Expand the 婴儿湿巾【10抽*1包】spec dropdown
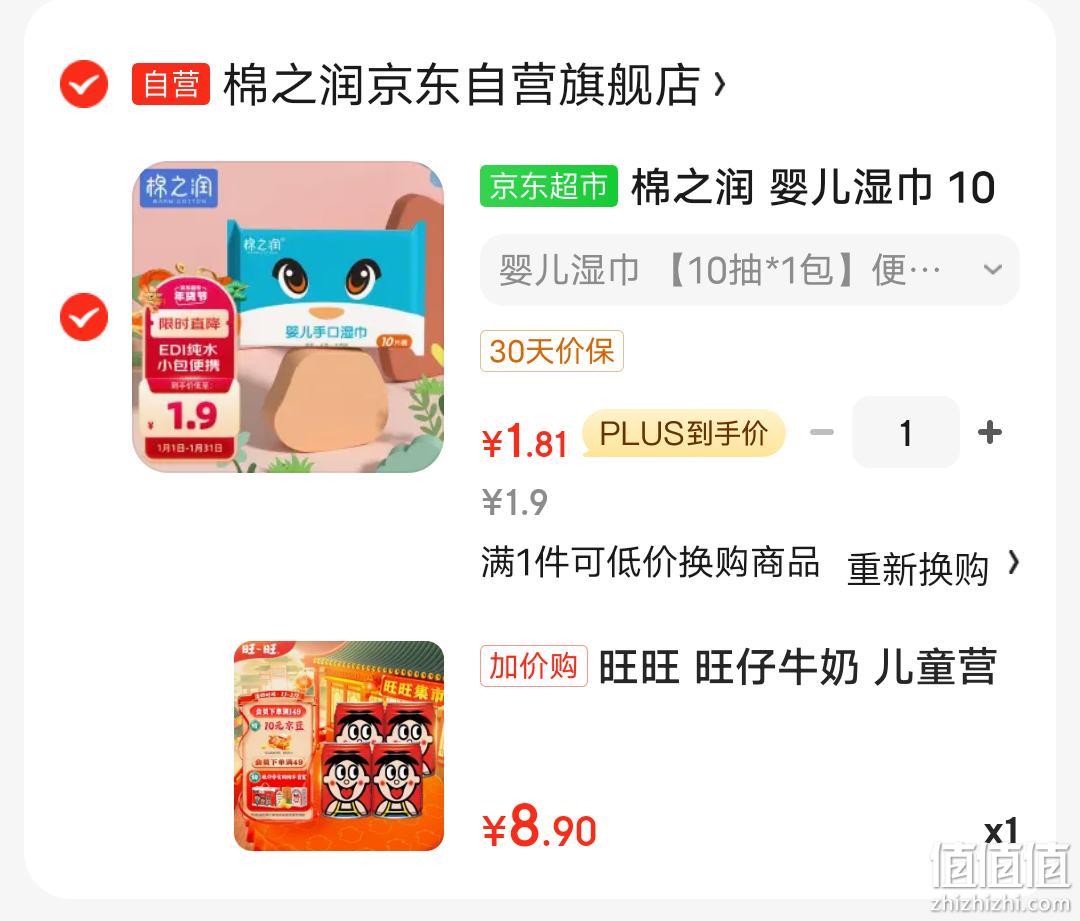This screenshot has height=921, width=1080. (x=749, y=269)
